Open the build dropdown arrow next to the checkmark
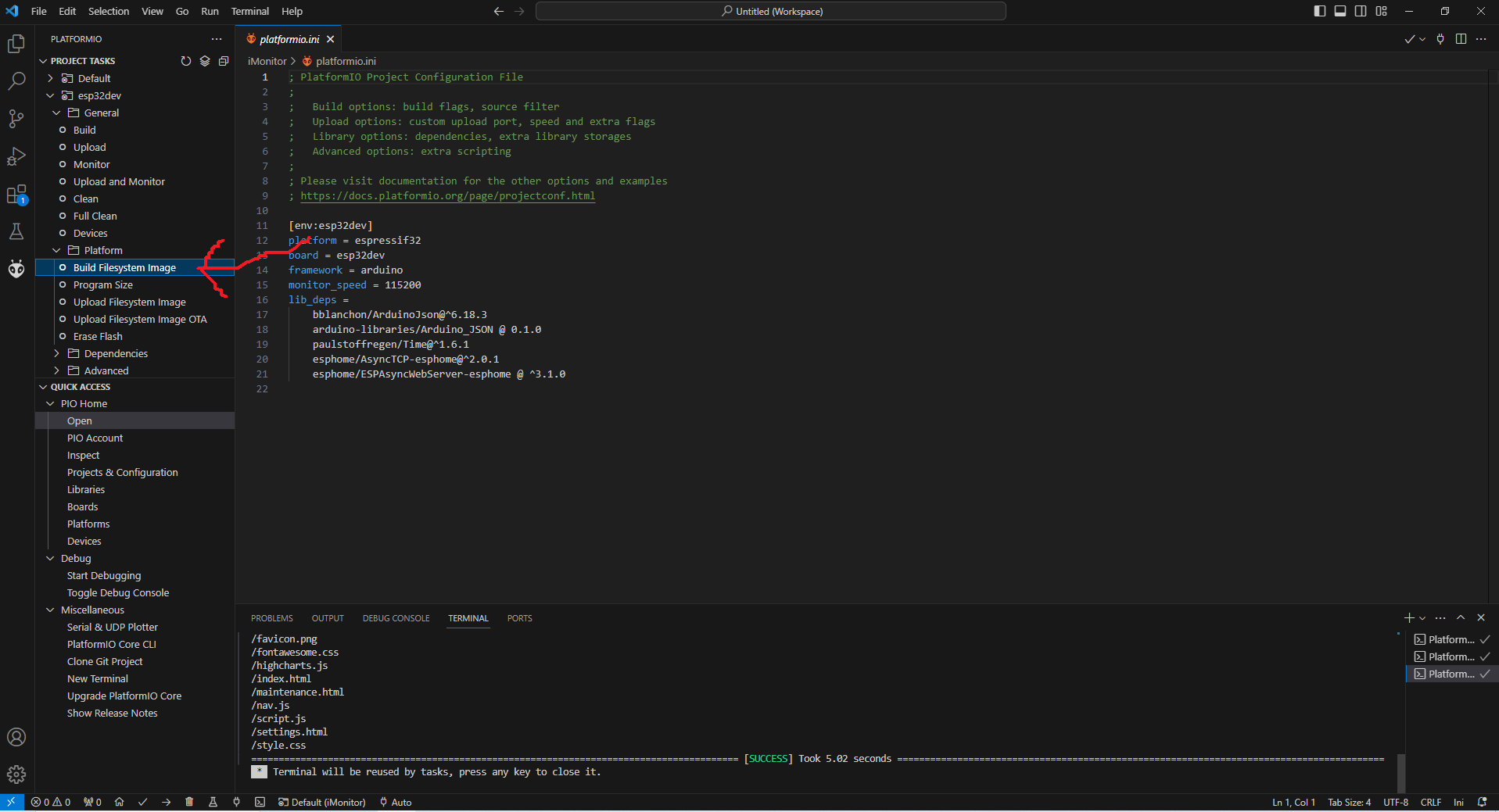 [x=1422, y=39]
